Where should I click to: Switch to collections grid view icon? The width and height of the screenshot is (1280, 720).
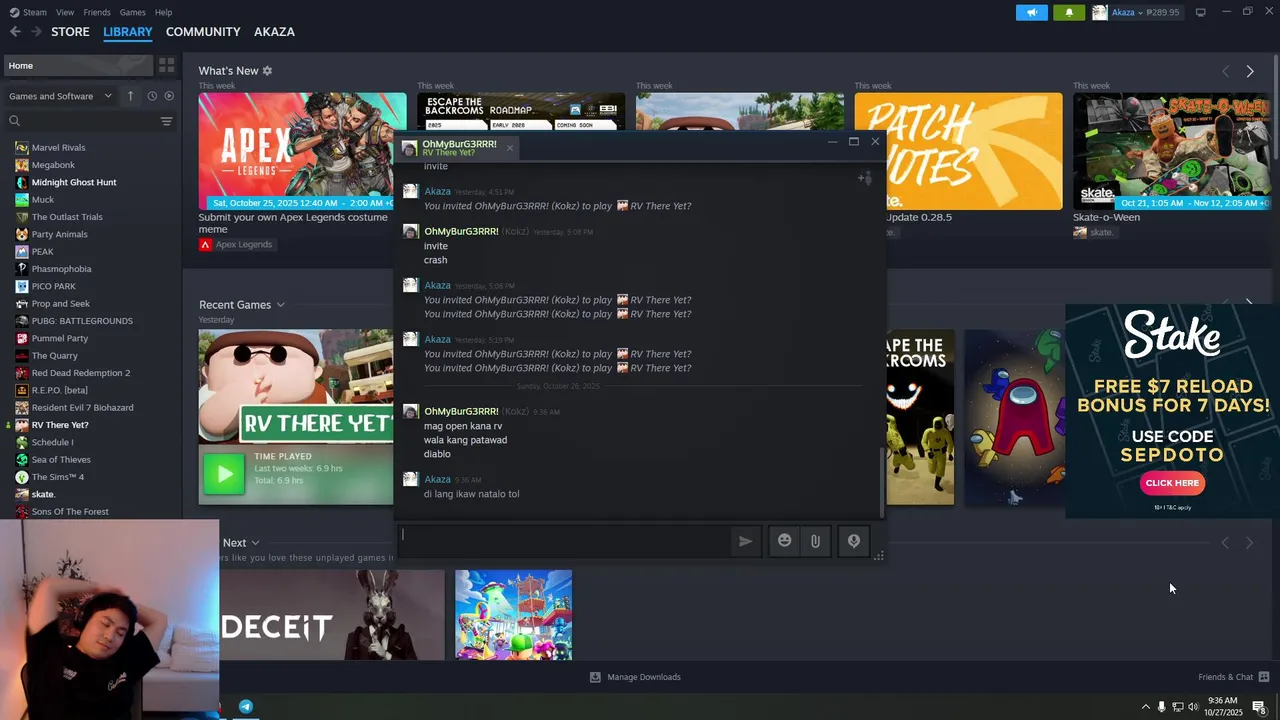coord(167,65)
